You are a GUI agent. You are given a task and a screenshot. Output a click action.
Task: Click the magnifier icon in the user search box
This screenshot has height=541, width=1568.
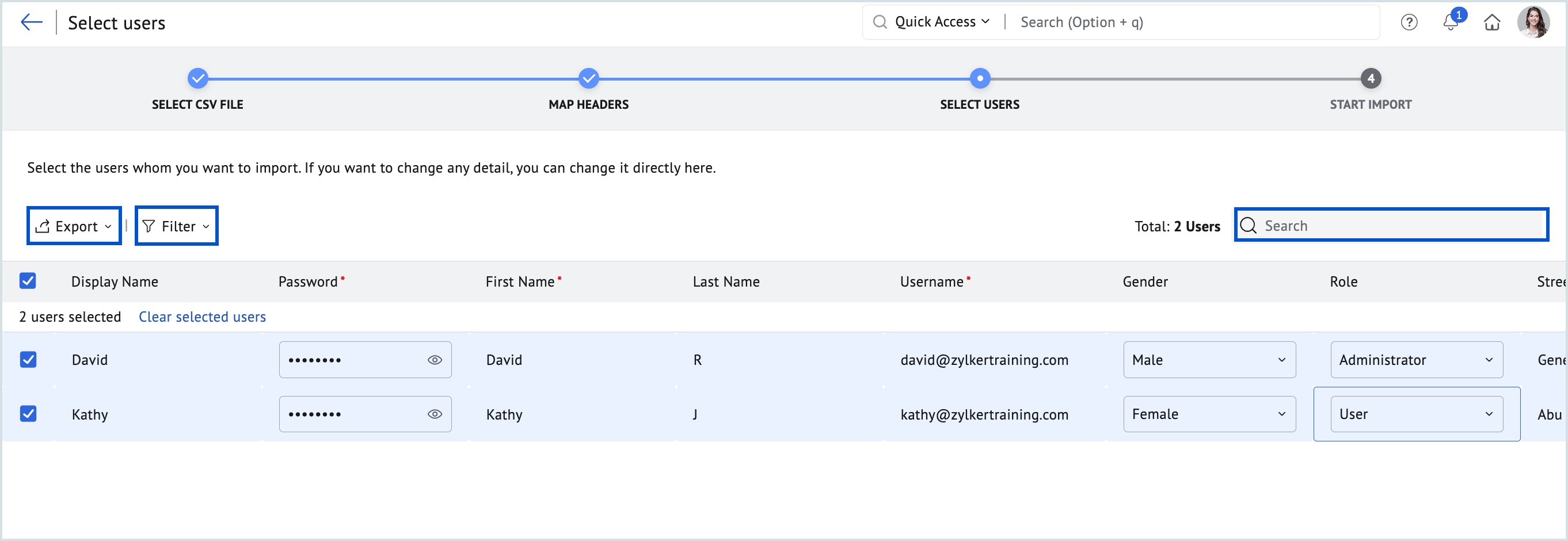click(x=1249, y=225)
